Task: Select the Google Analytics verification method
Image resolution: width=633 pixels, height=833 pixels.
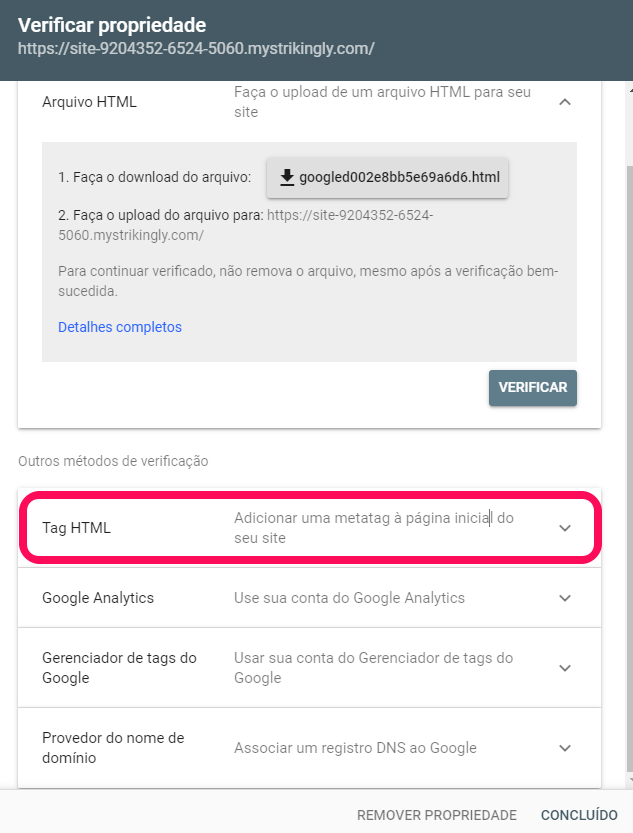Action: click(x=310, y=598)
